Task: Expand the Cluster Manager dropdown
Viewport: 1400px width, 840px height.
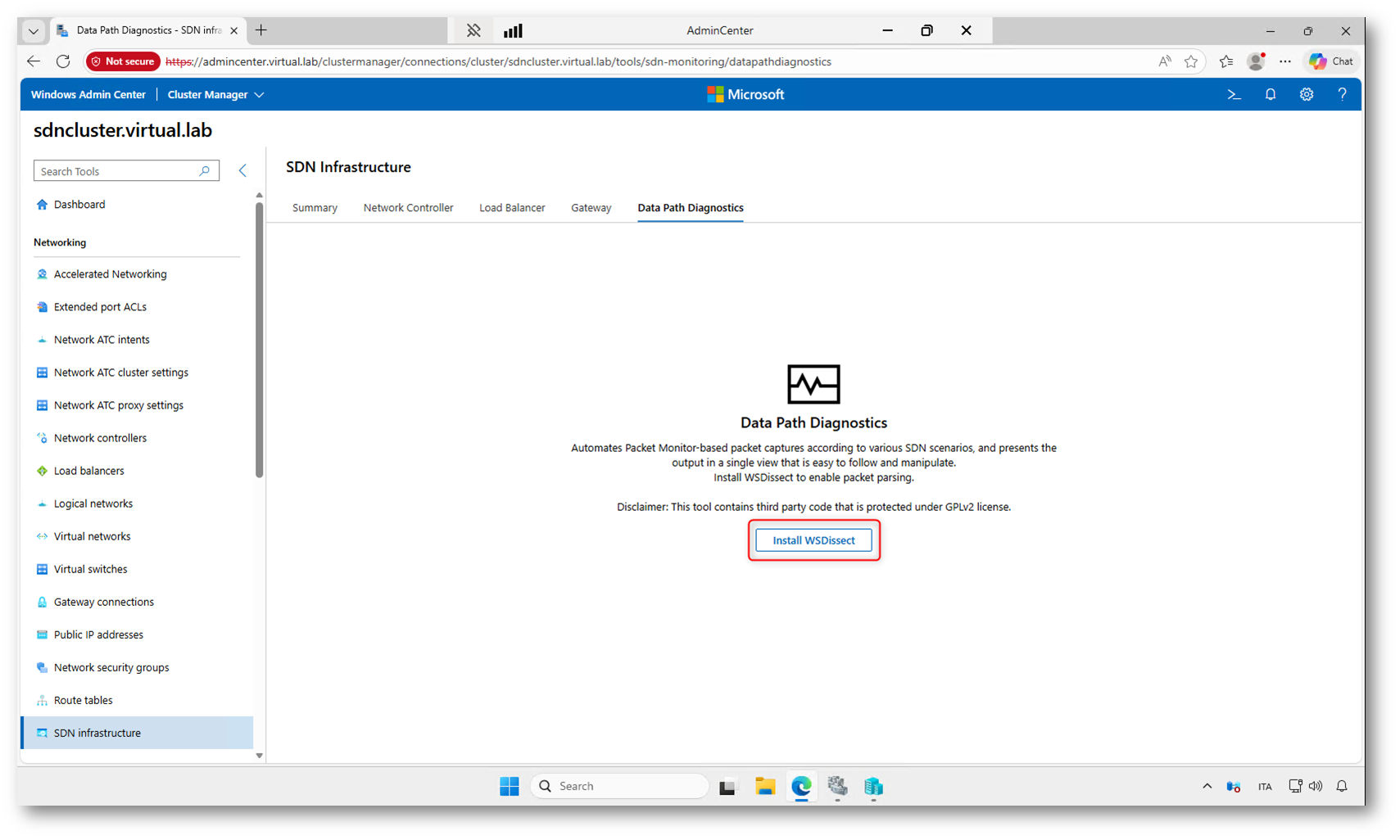Action: [215, 95]
